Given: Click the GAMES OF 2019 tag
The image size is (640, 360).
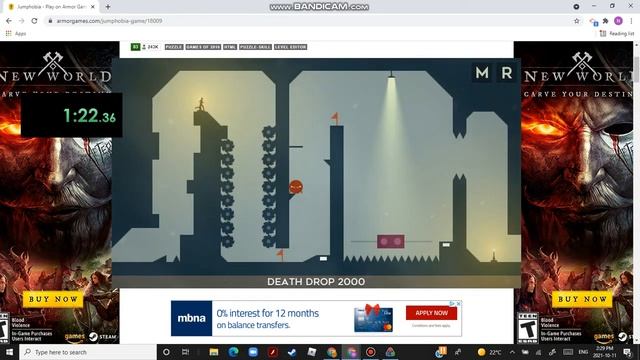Looking at the screenshot, I should click(203, 47).
